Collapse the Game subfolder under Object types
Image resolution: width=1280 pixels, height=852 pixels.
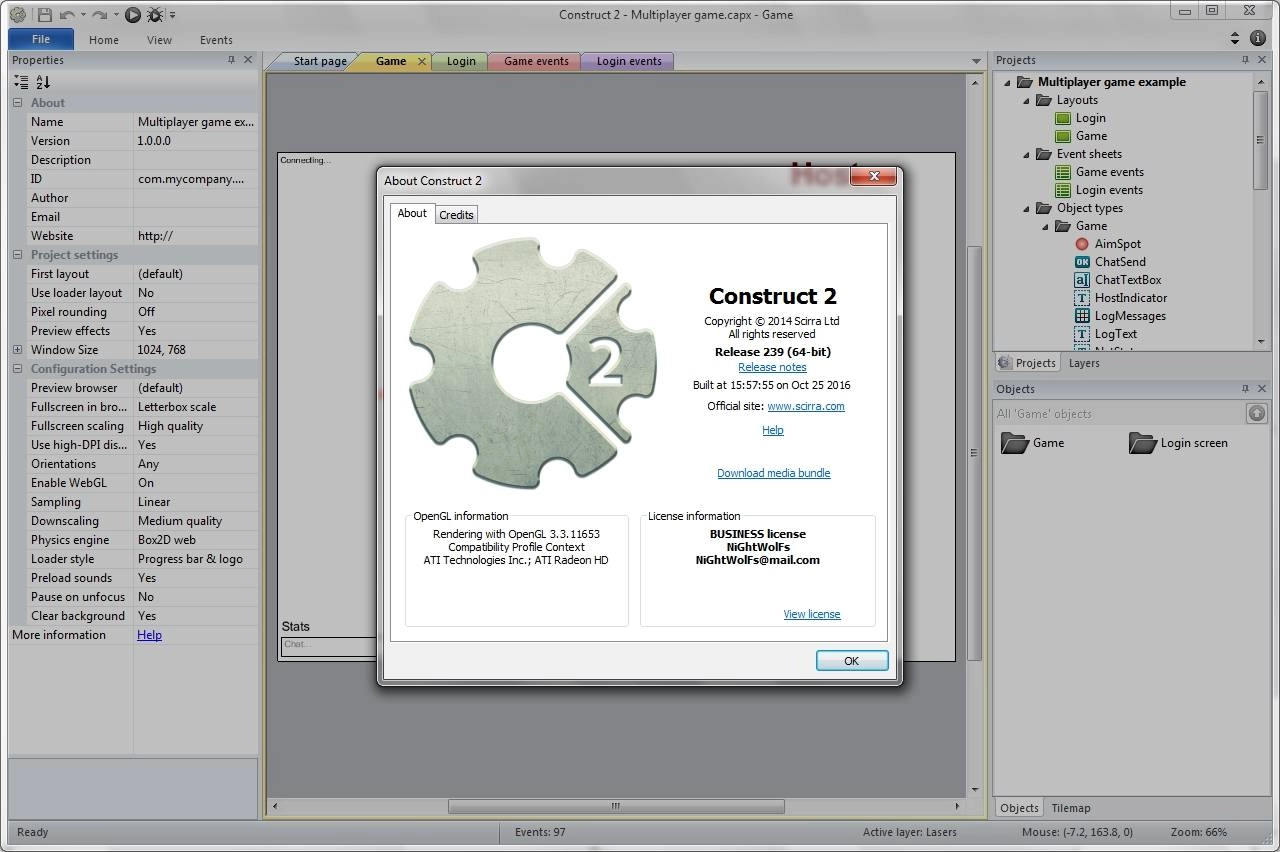[x=1045, y=226]
